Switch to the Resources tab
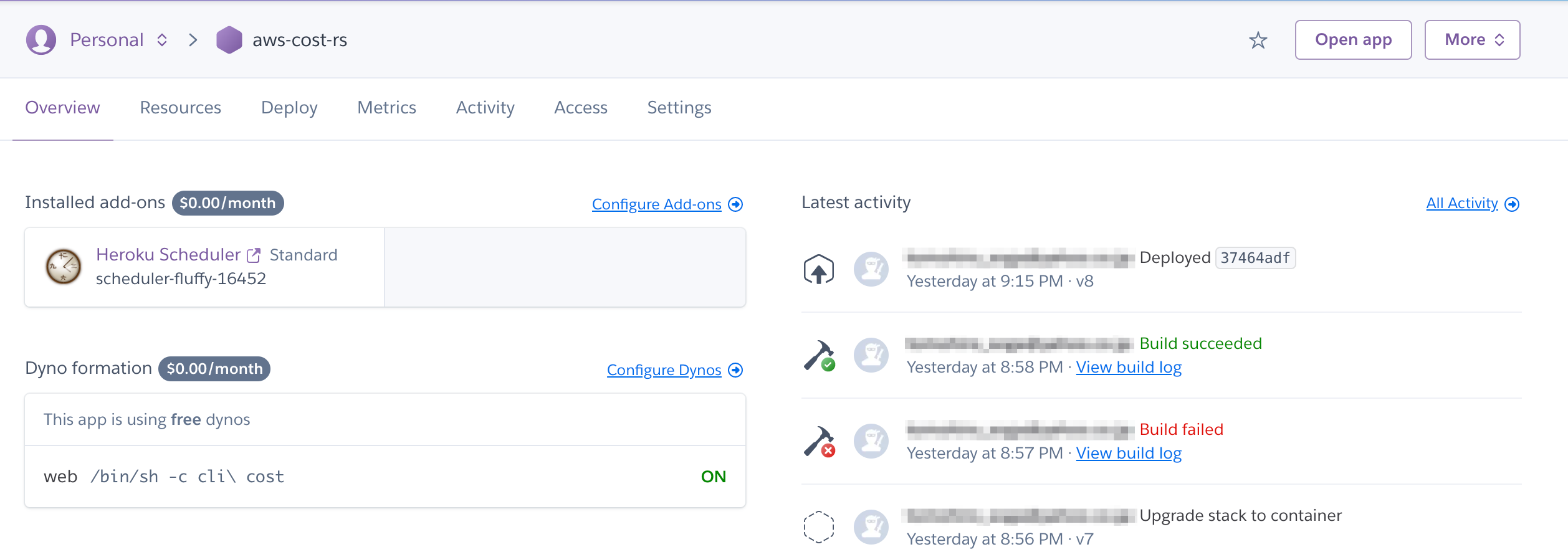This screenshot has height=557, width=1568. pyautogui.click(x=181, y=108)
